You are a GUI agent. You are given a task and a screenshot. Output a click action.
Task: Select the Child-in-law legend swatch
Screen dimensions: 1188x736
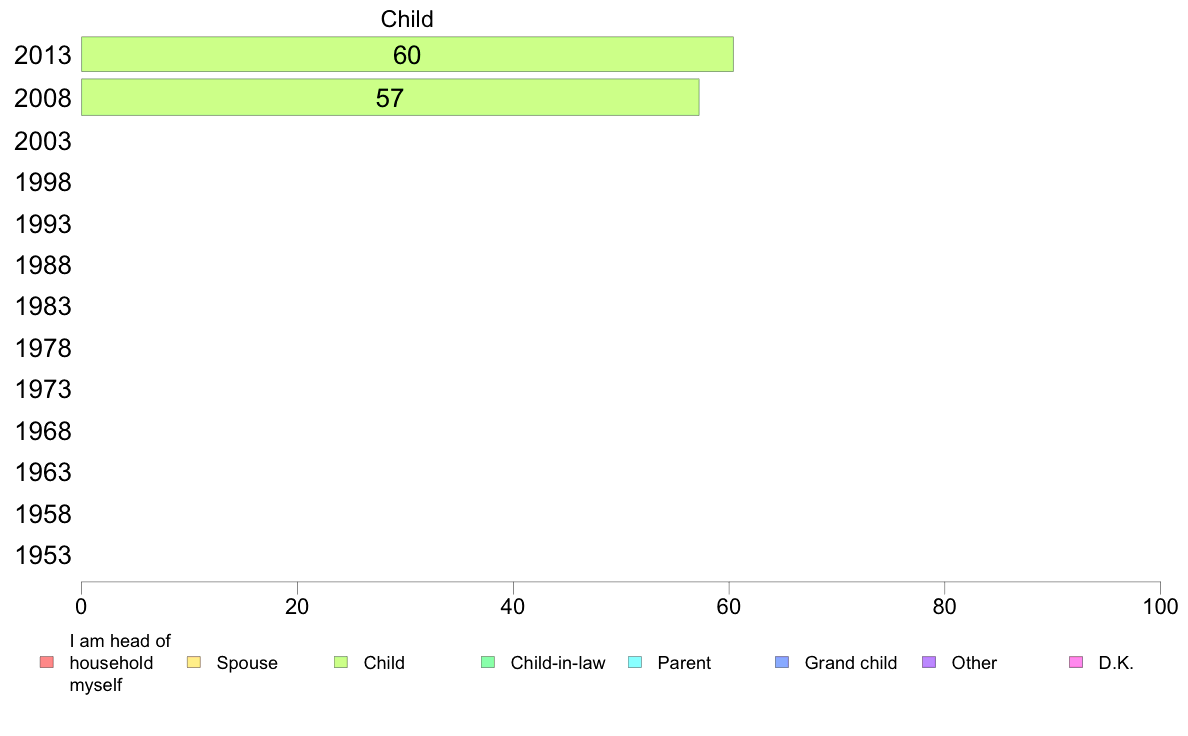point(488,662)
